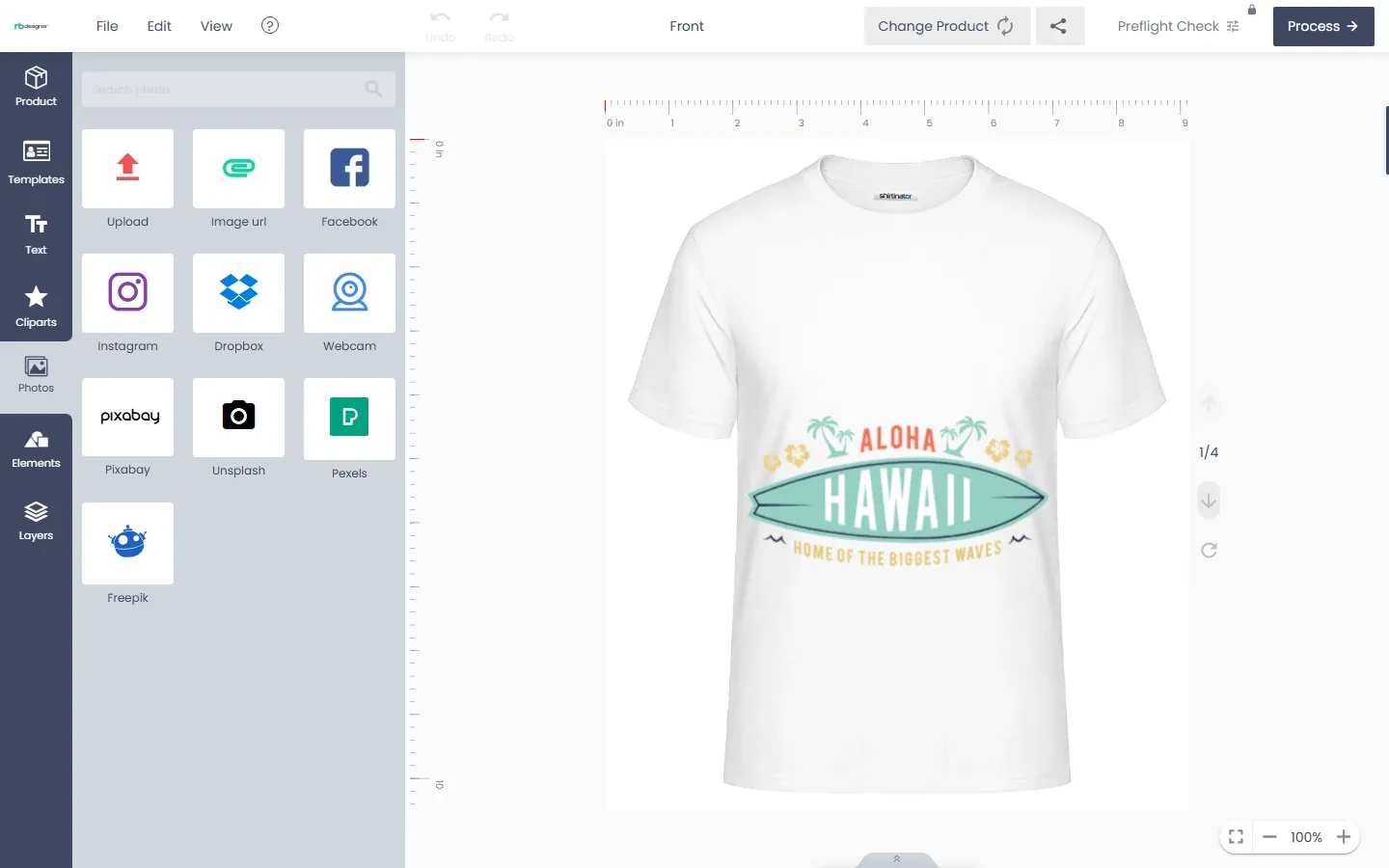Zoom in with the plus button
Viewport: 1389px width, 868px height.
pos(1344,837)
